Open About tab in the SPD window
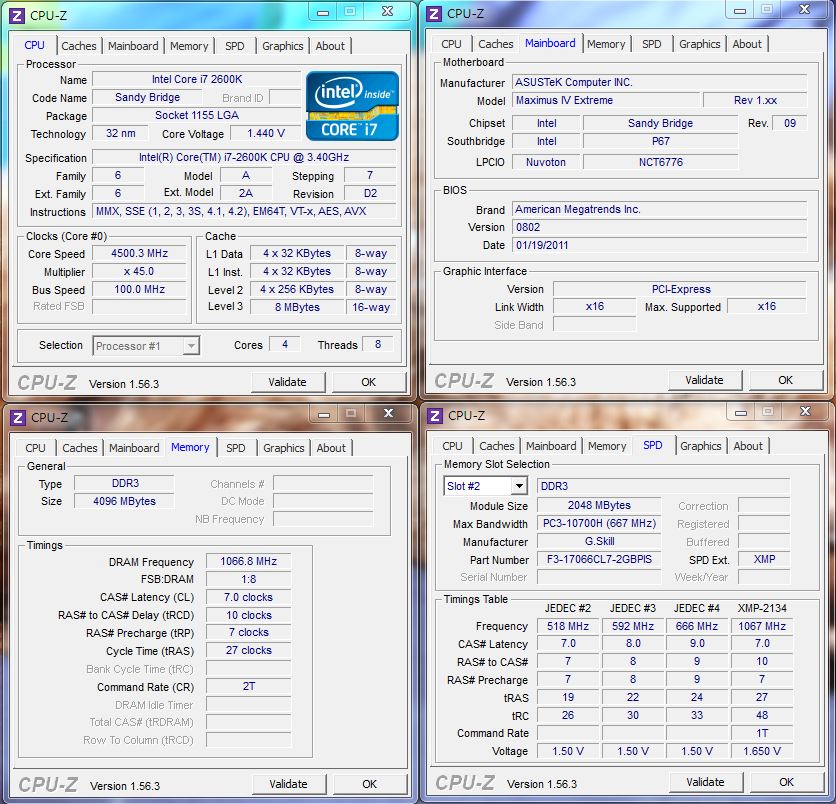The width and height of the screenshot is (836, 804). [x=748, y=446]
